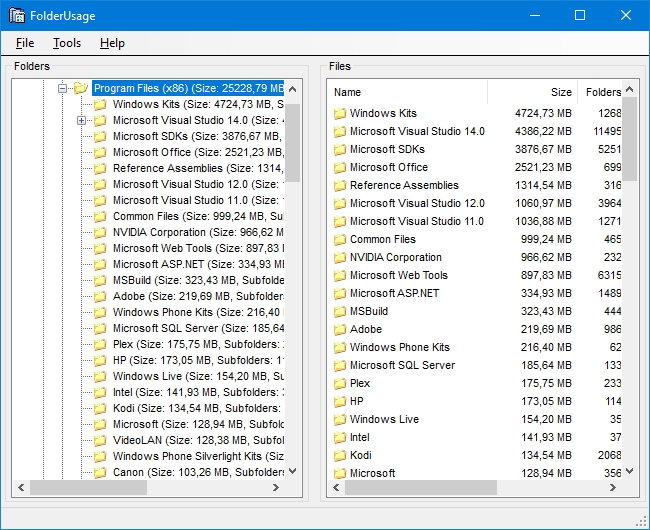This screenshot has height=530, width=650.
Task: Click the Plex folder icon in tree
Action: click(100, 345)
